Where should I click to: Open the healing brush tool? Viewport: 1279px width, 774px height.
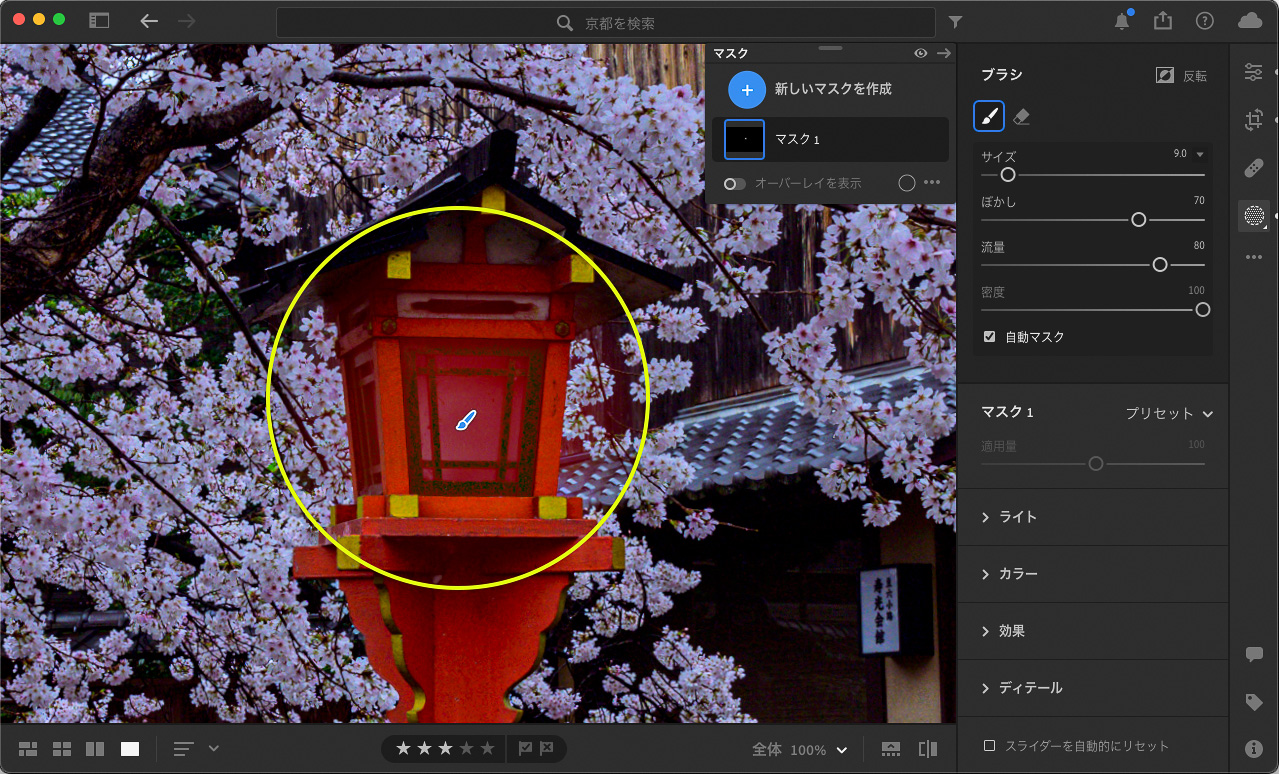(x=1253, y=168)
